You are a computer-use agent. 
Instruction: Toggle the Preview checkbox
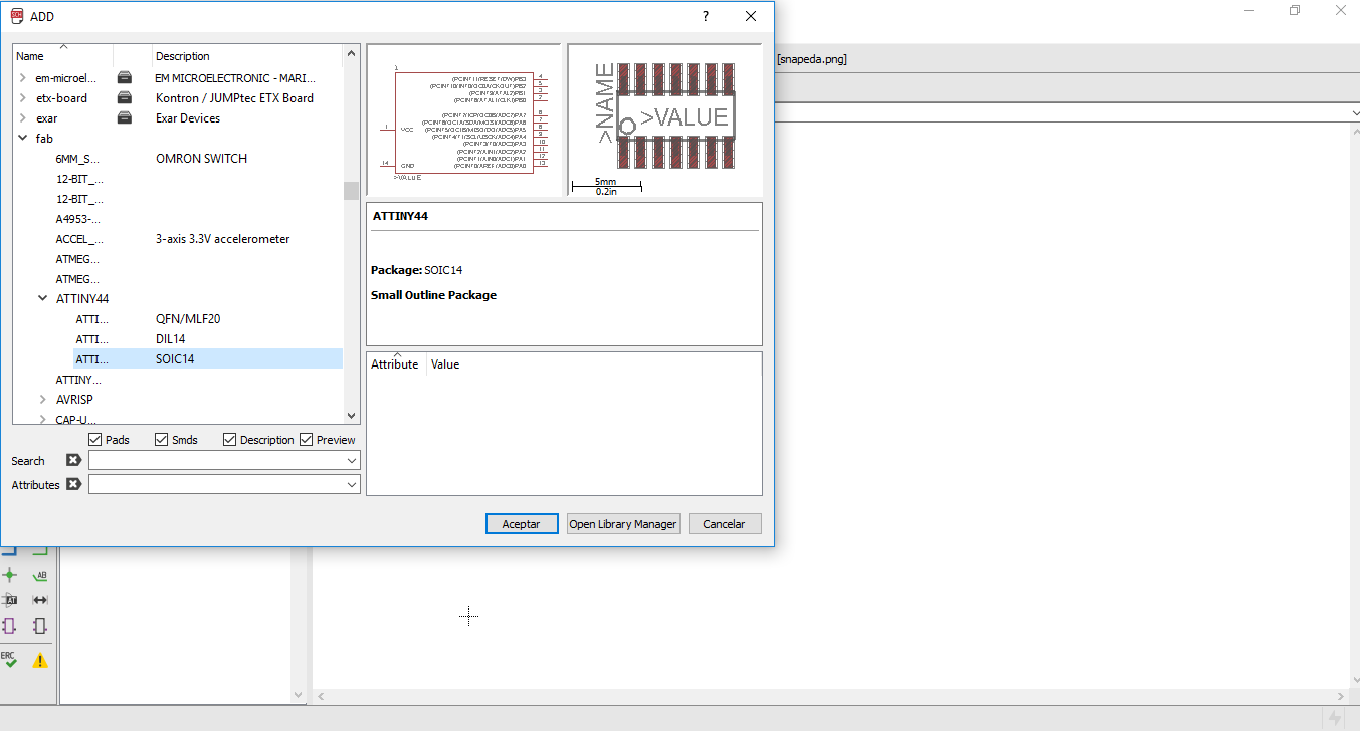pyautogui.click(x=307, y=440)
